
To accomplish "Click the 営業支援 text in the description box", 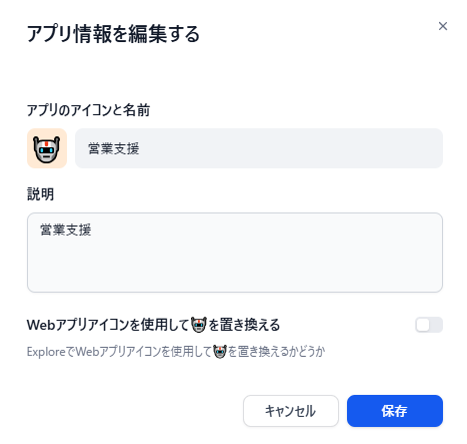I will click(66, 230).
